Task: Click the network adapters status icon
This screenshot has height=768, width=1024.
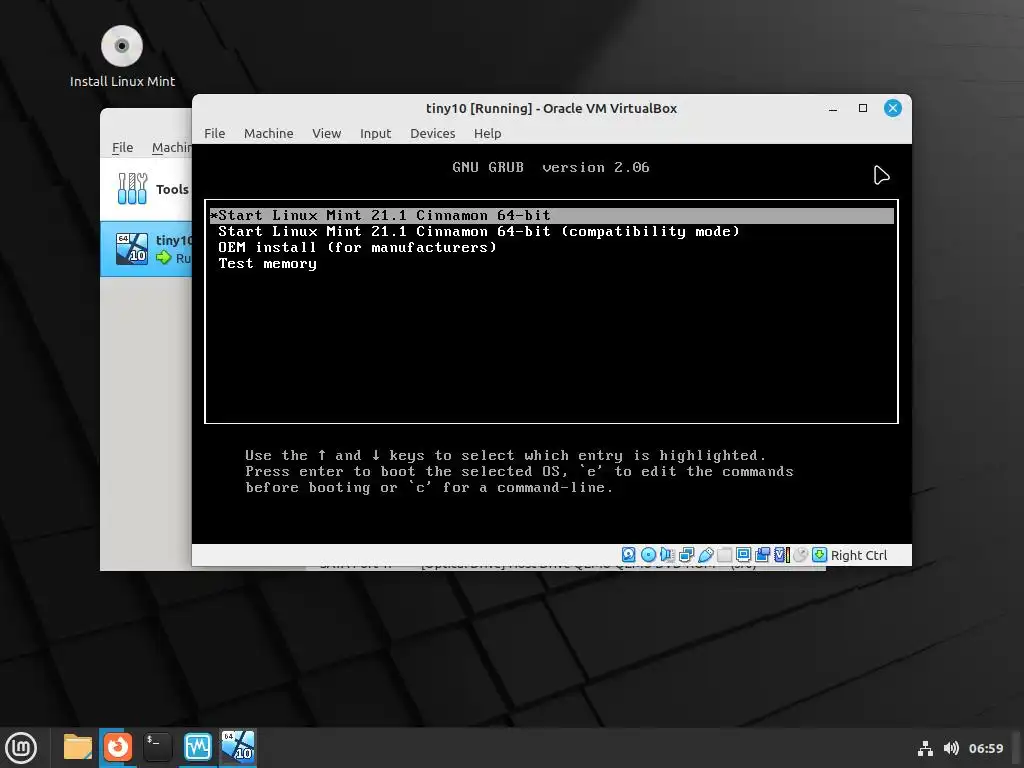Action: coord(686,555)
